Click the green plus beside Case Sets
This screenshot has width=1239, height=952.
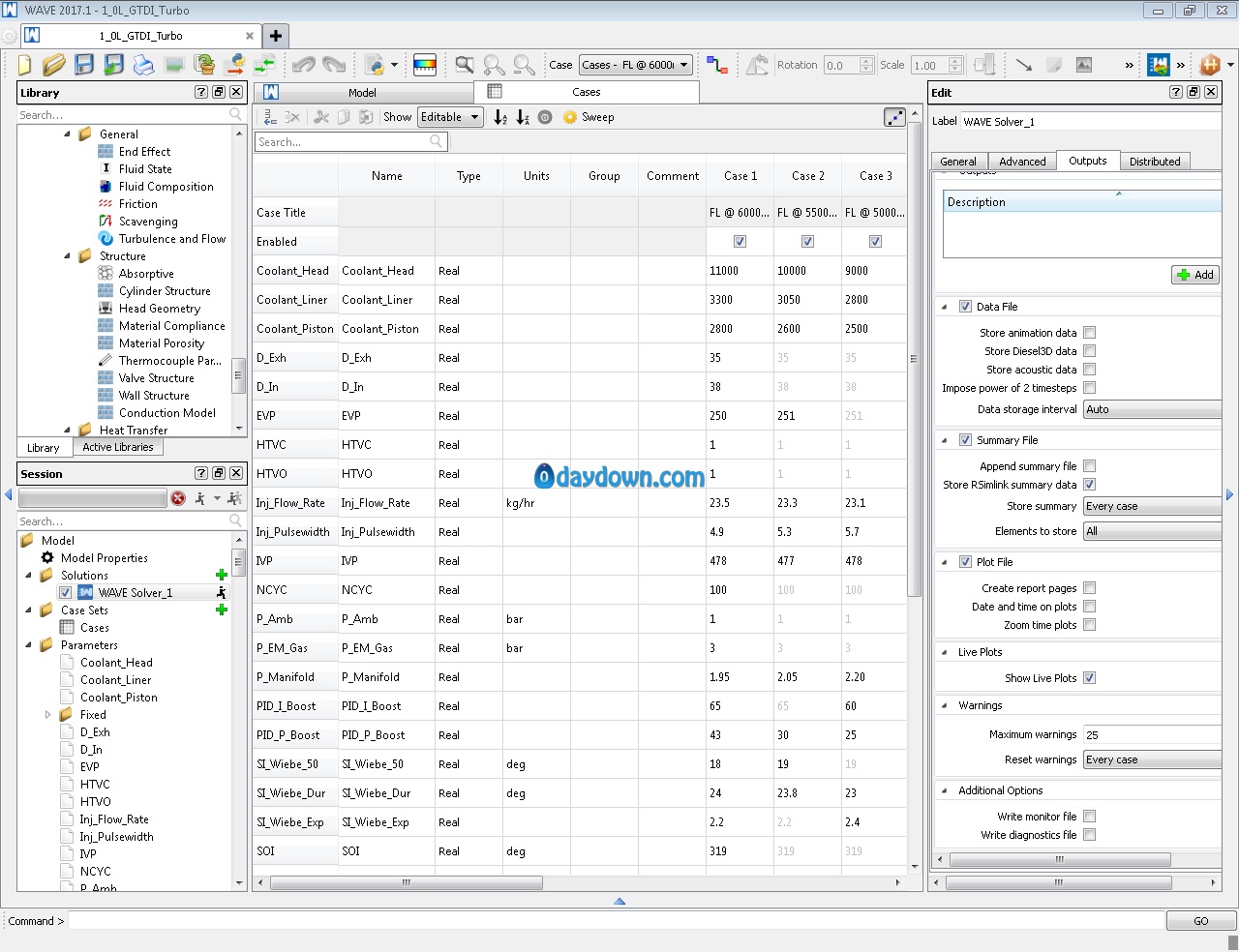(x=222, y=610)
